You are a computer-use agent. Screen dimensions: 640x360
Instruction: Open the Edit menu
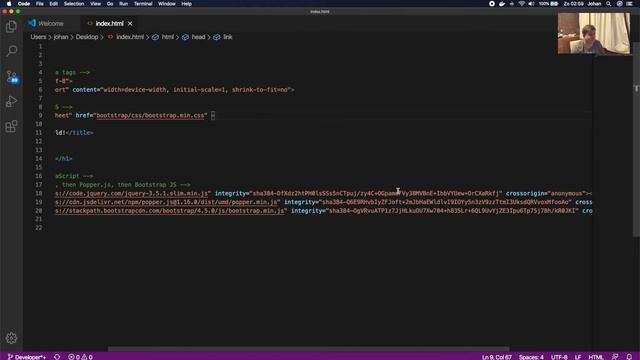pos(53,4)
